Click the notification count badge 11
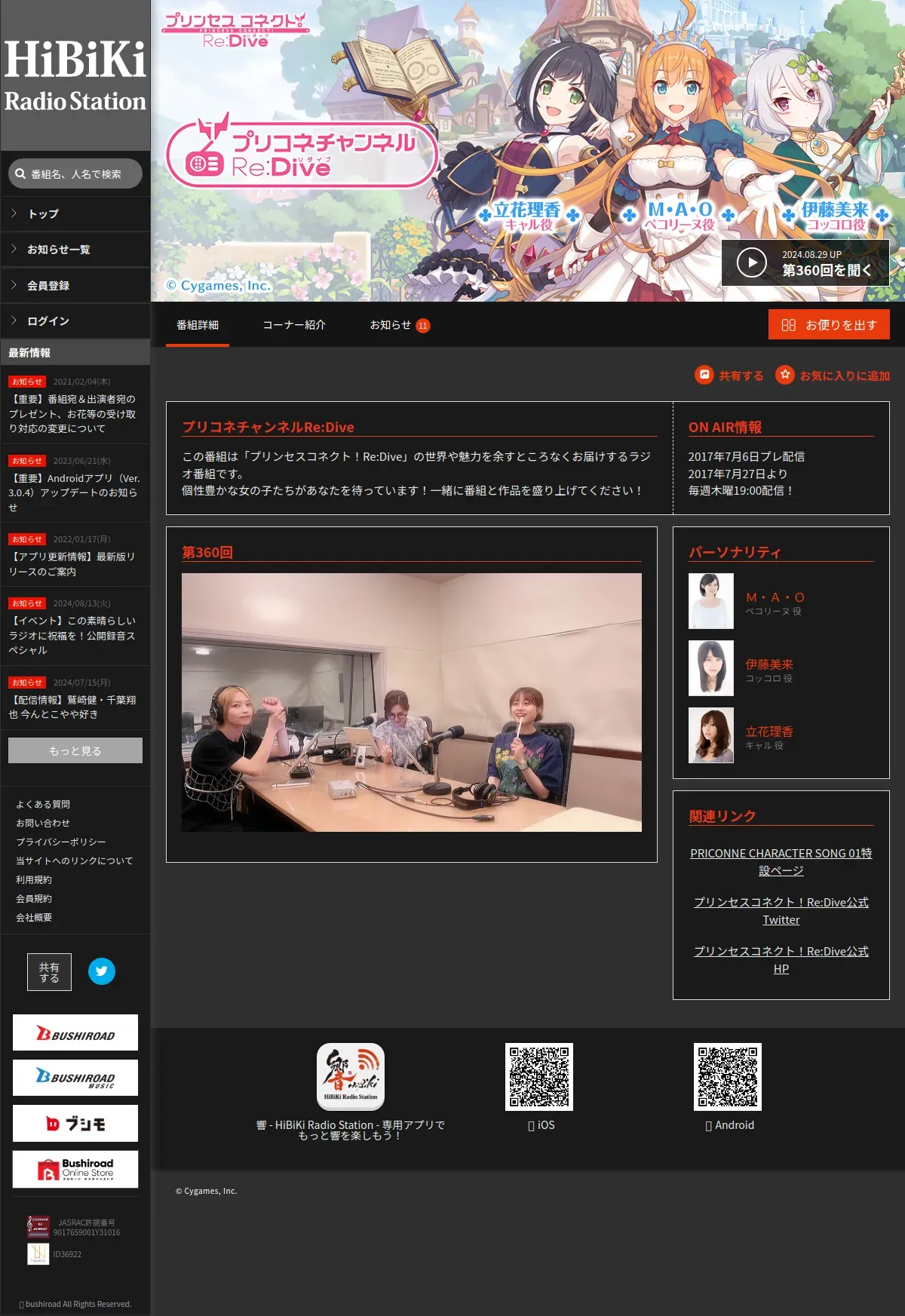 coord(423,326)
